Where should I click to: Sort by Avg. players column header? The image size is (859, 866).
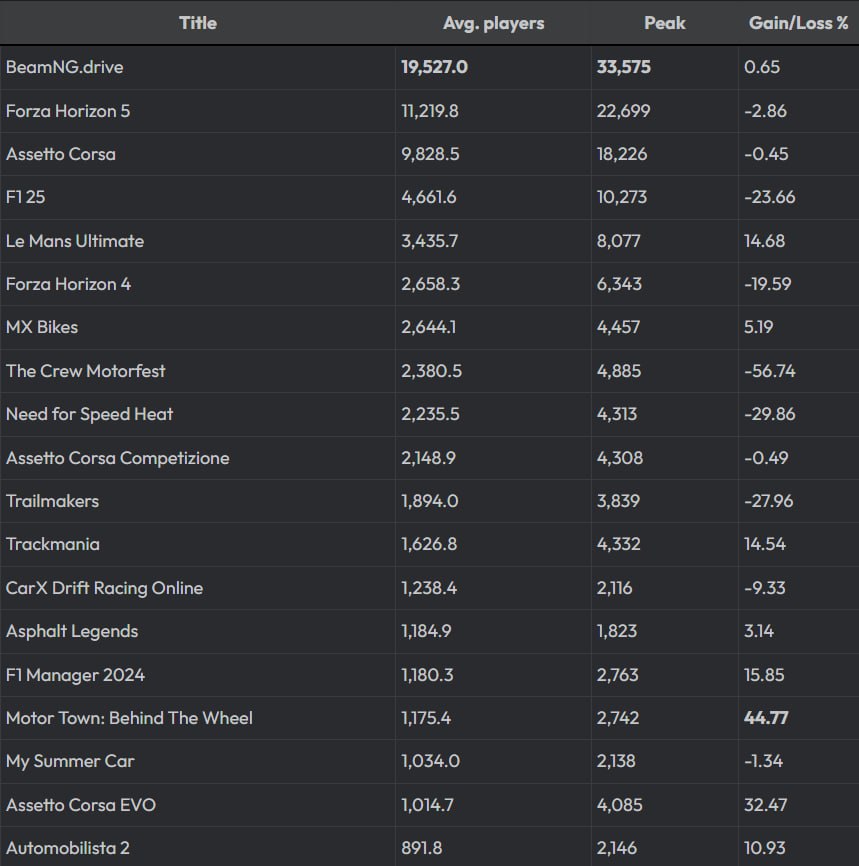coord(493,23)
